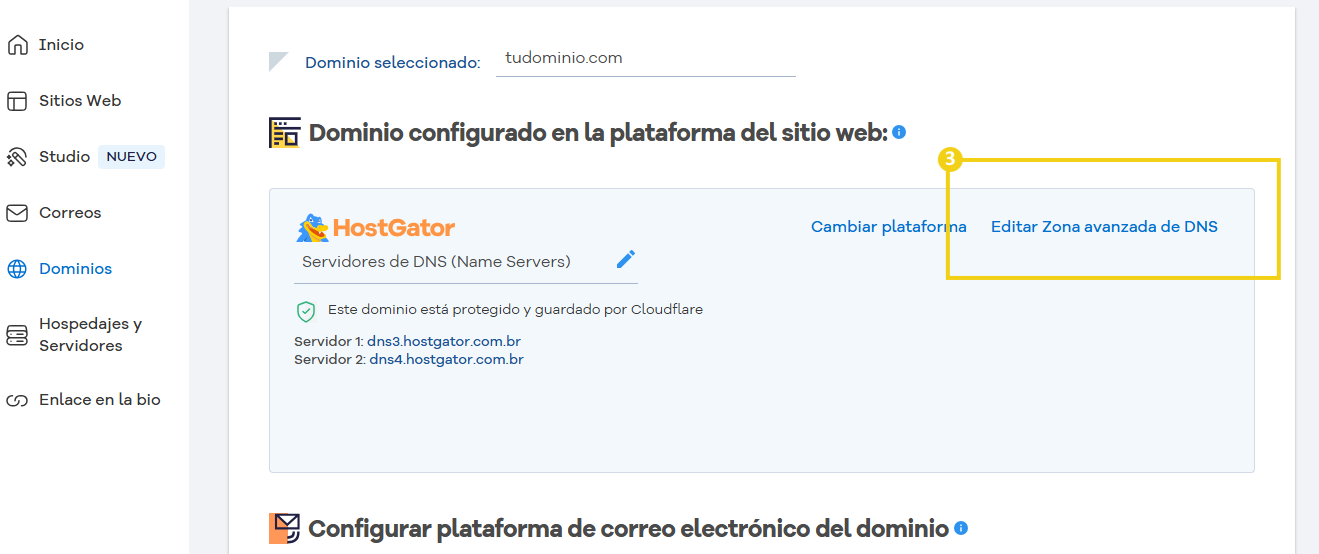Select Dominios menu item
The height and width of the screenshot is (554, 1319).
tap(75, 269)
